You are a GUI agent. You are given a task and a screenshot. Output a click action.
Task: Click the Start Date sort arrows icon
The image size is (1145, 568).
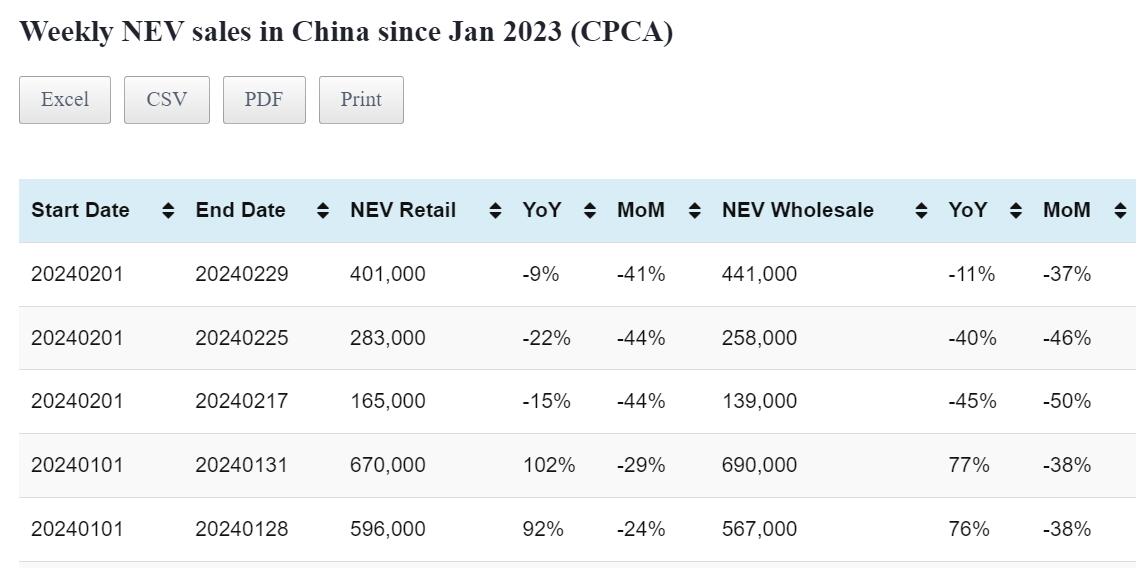[168, 211]
